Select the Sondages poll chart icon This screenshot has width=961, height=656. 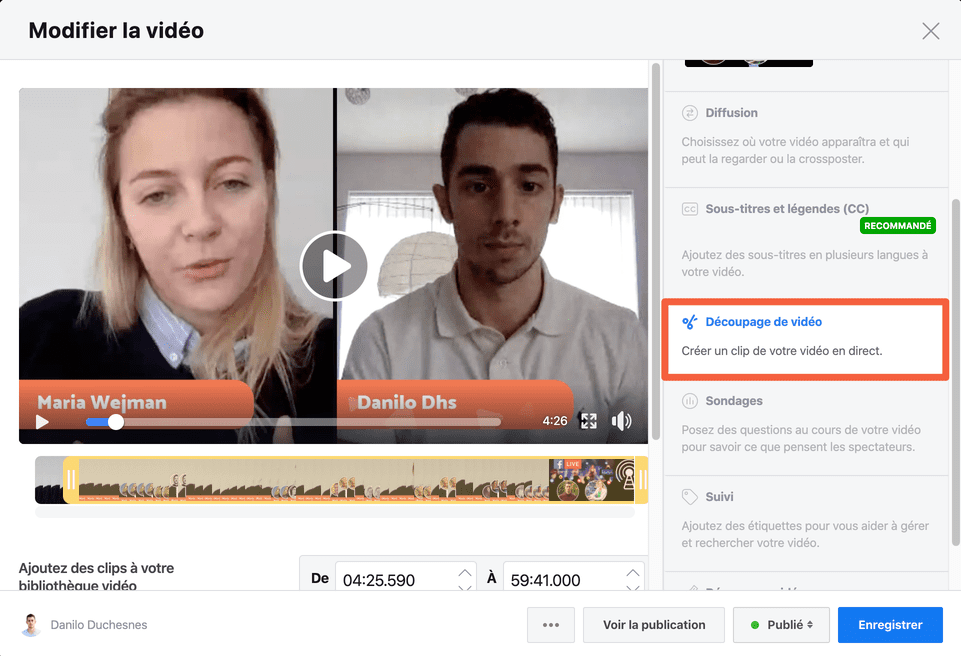tap(691, 400)
